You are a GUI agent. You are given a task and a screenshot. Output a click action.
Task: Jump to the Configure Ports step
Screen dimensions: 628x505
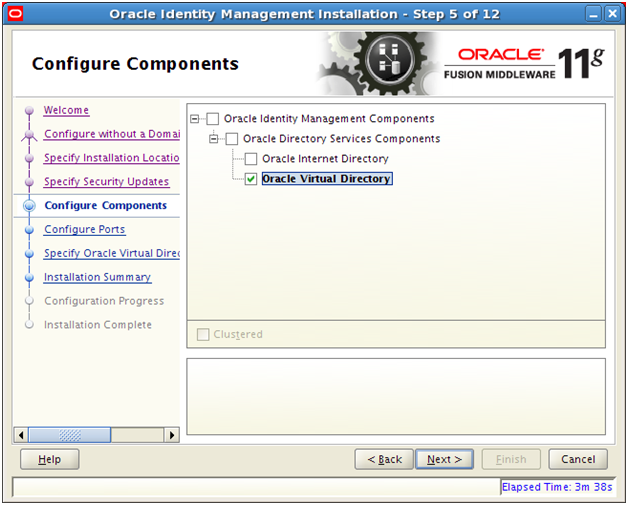85,229
